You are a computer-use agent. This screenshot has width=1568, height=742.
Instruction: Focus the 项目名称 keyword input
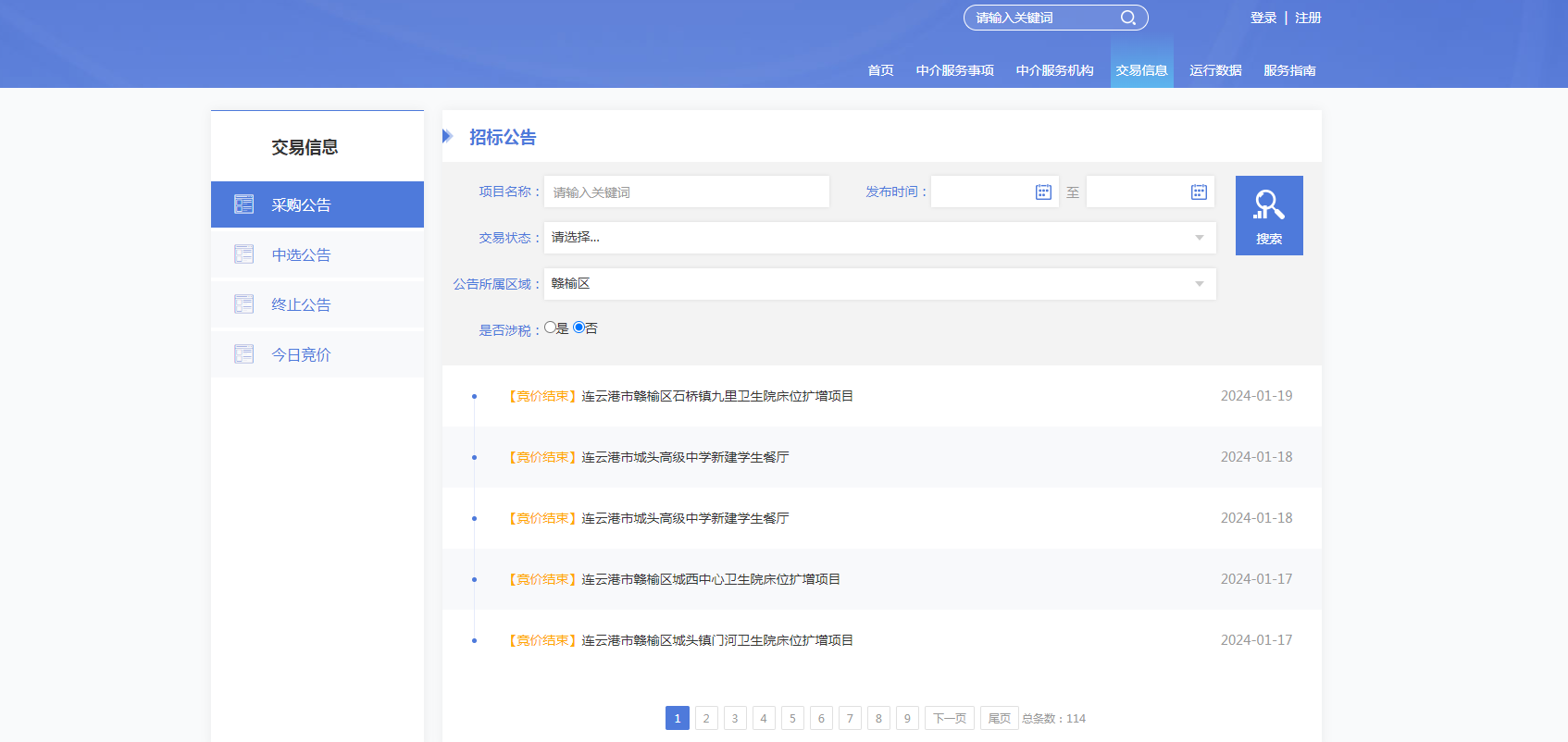point(687,192)
